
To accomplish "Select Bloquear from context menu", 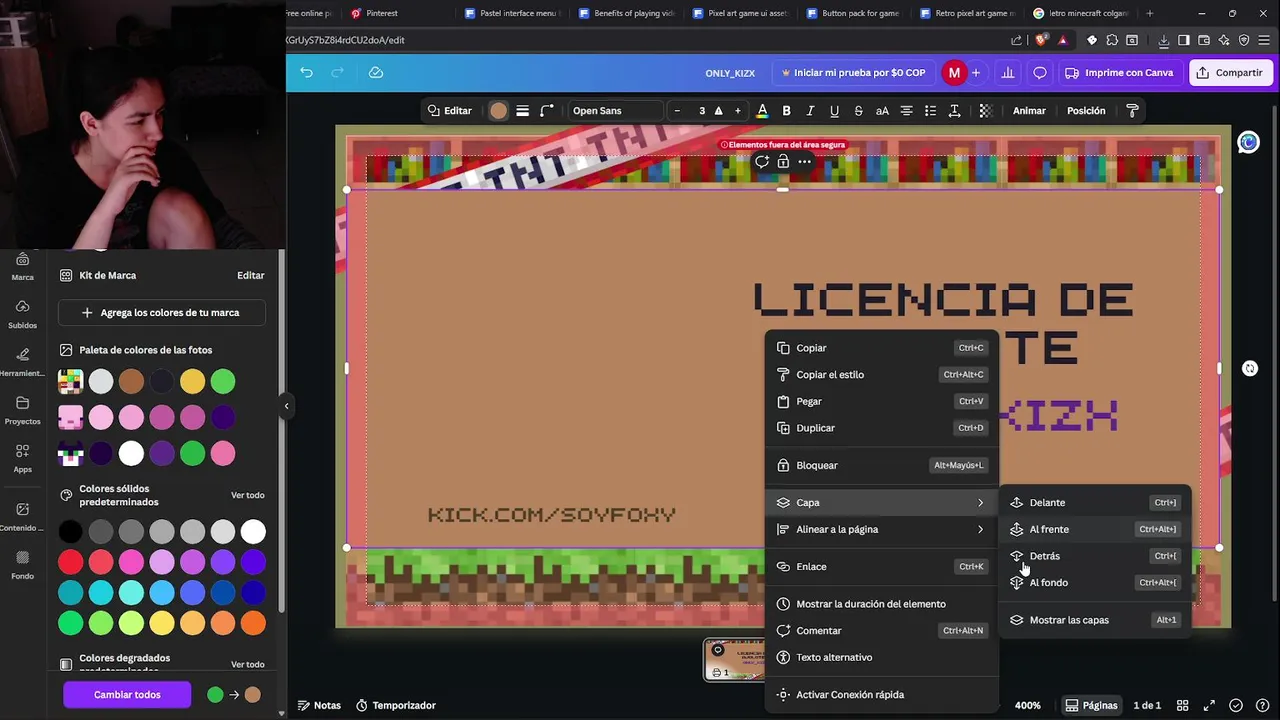I will tap(882, 465).
